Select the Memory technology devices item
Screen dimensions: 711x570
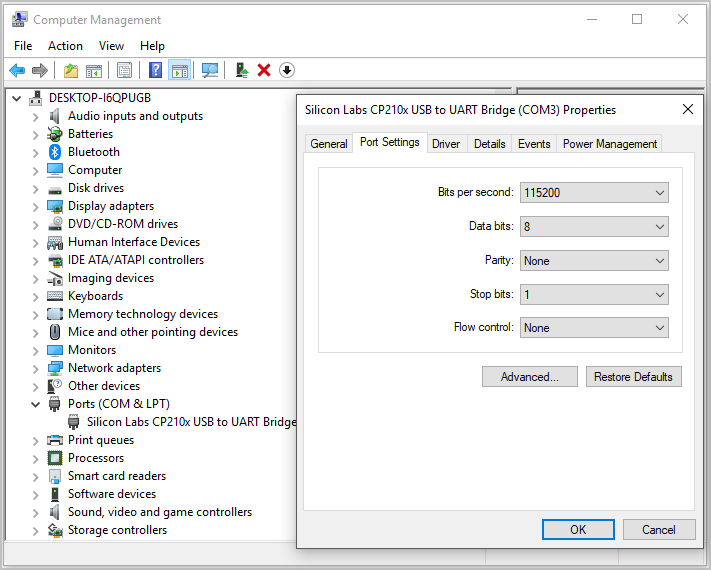[143, 314]
